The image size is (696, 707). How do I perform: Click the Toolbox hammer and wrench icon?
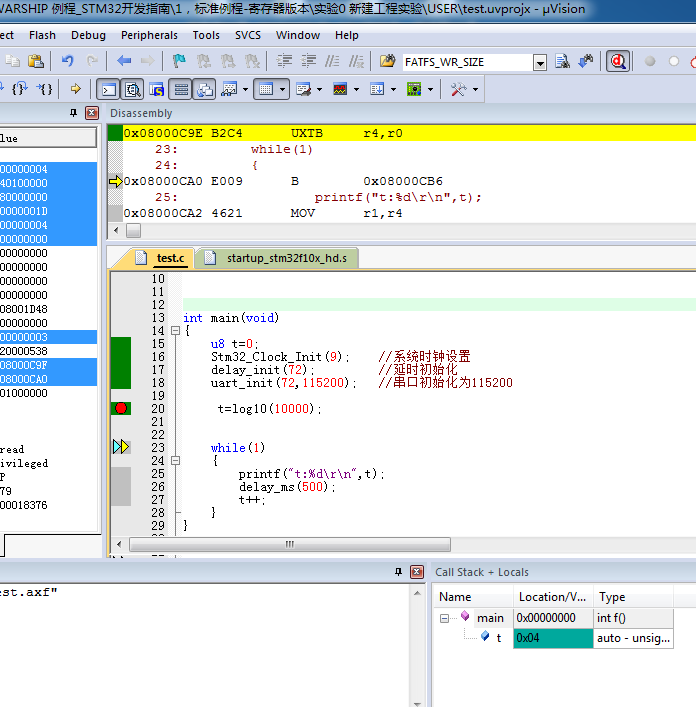458,89
